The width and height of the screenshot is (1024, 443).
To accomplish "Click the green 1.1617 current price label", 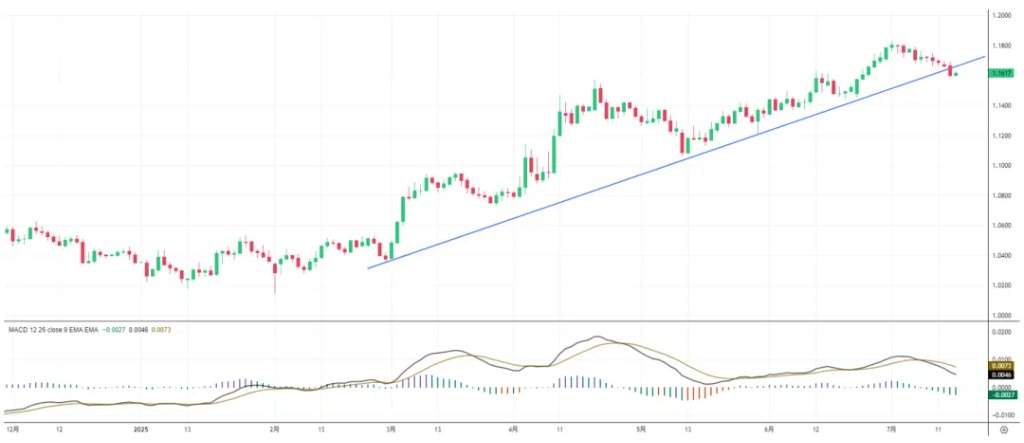I will [x=1002, y=74].
